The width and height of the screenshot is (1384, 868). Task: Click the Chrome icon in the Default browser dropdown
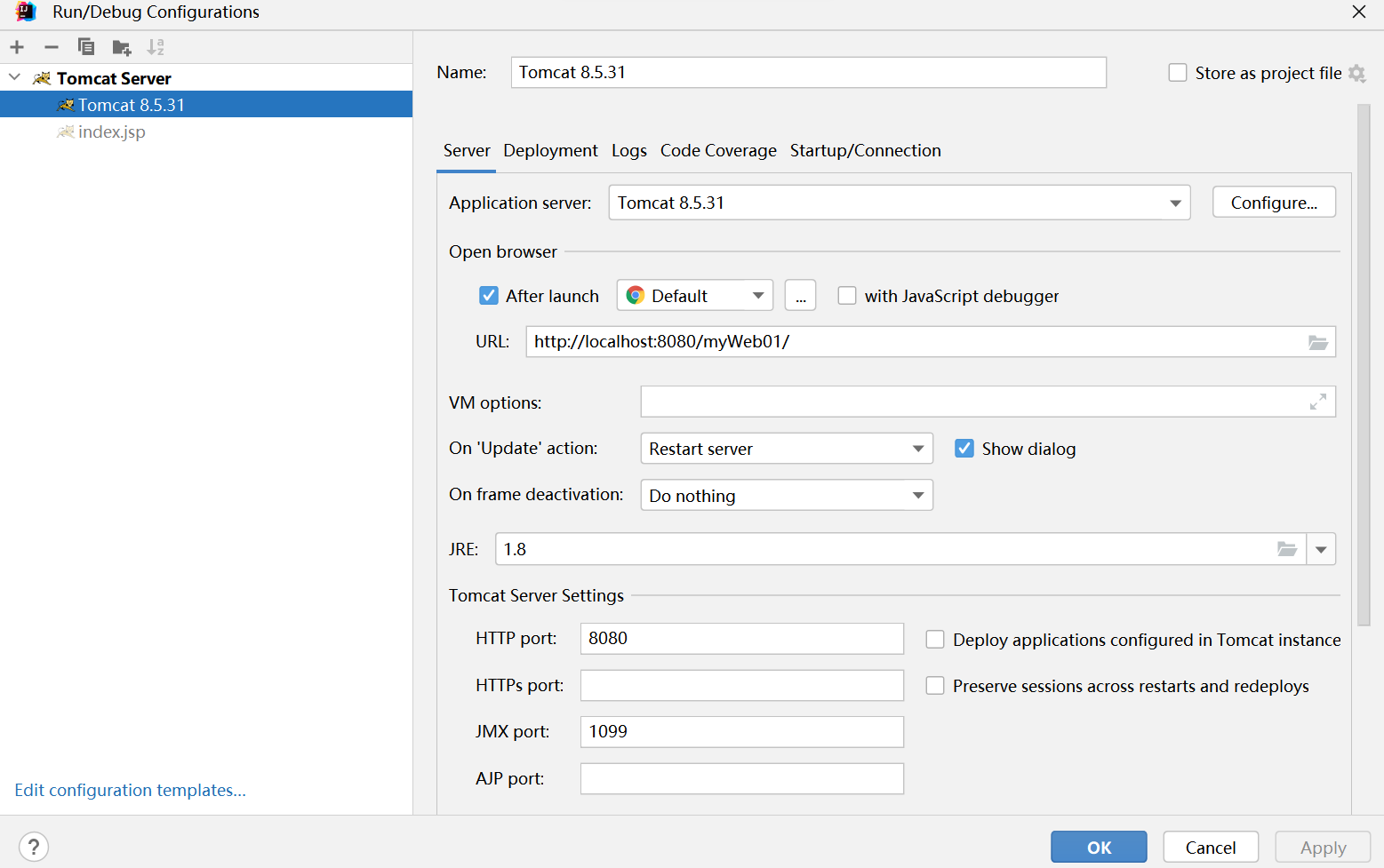click(x=635, y=295)
